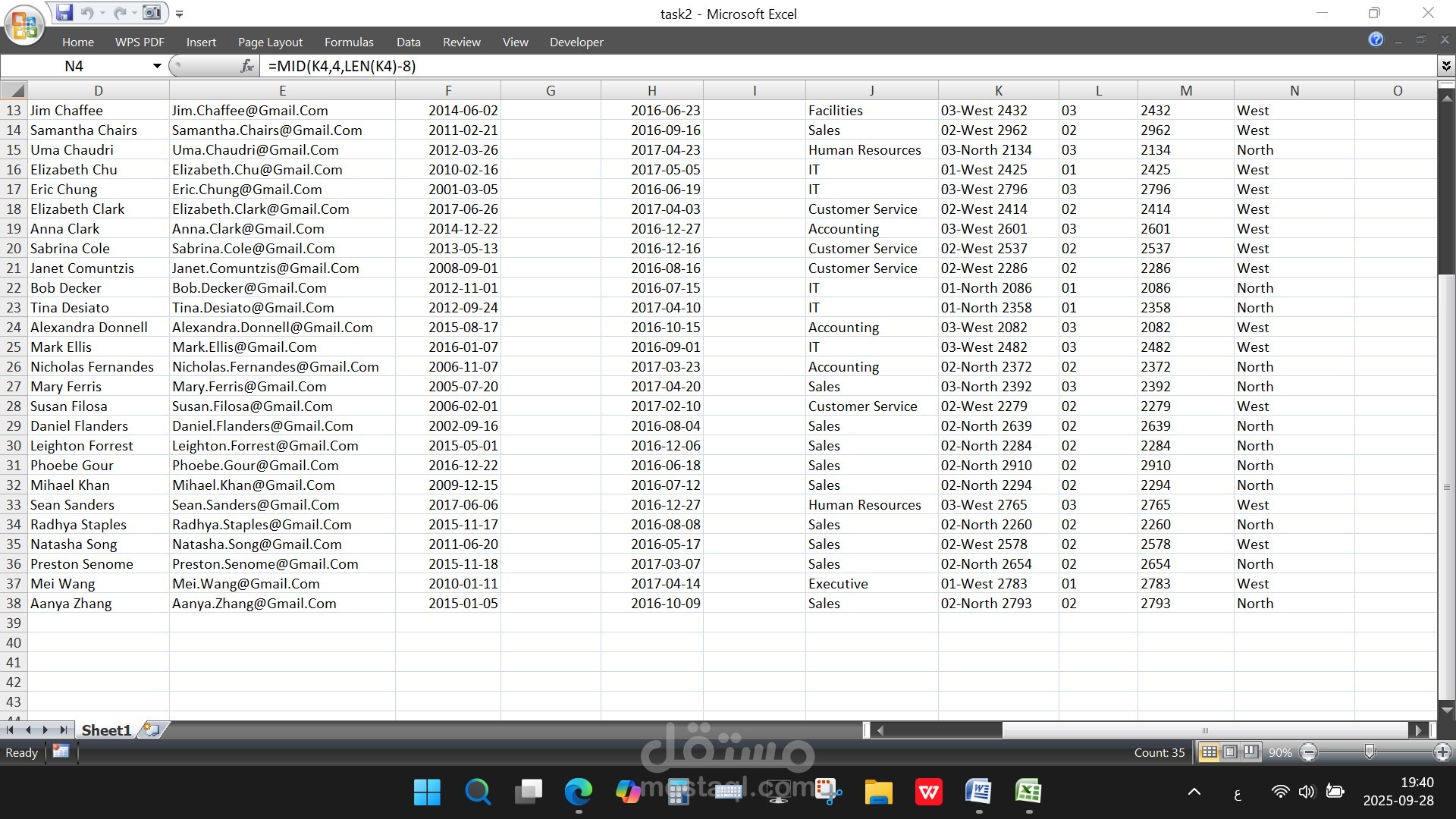Screen dimensions: 1456x819
Task: Switch to Page Layout view in status bar
Action: (1229, 752)
